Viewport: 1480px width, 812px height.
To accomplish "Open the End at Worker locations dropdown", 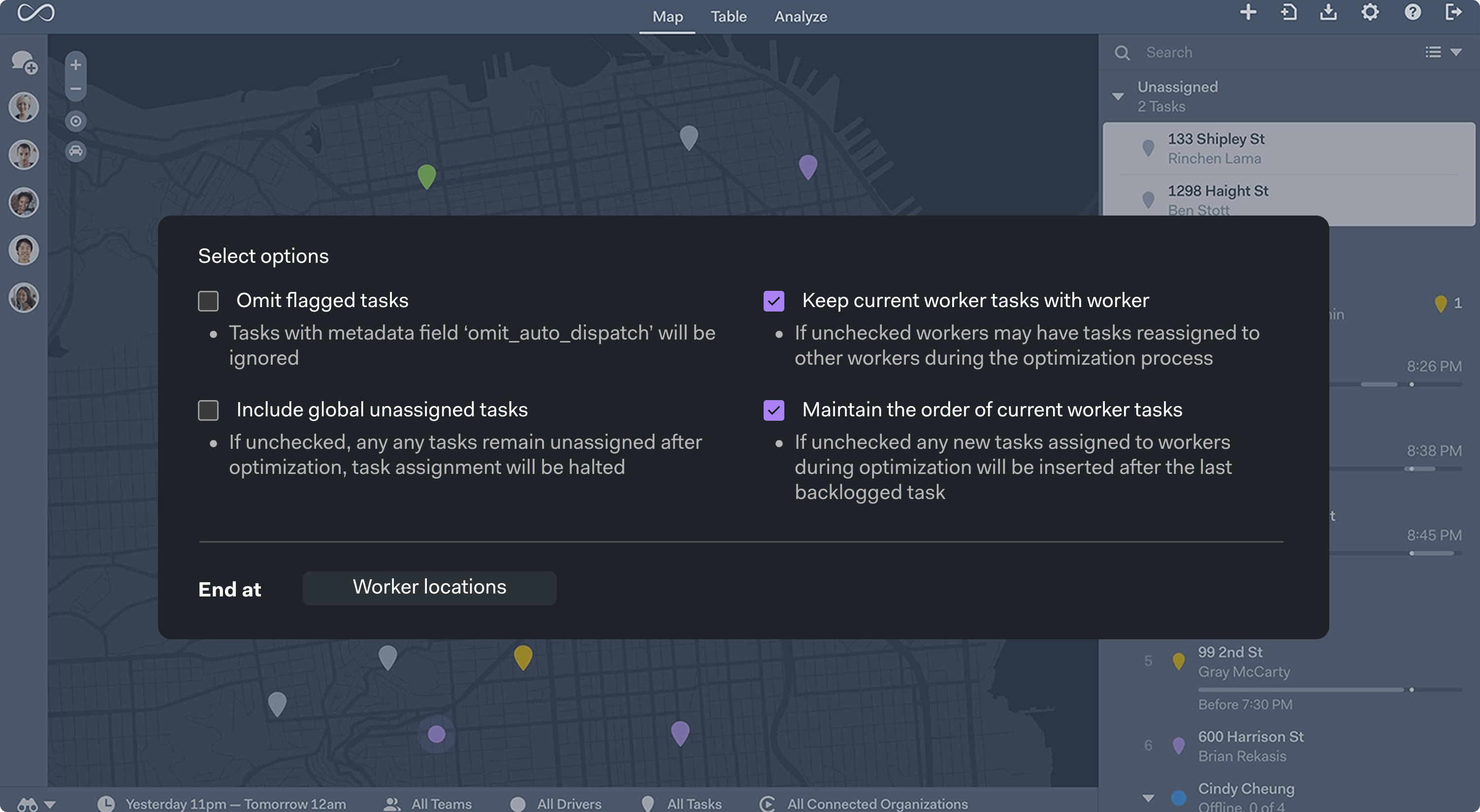I will (x=429, y=588).
